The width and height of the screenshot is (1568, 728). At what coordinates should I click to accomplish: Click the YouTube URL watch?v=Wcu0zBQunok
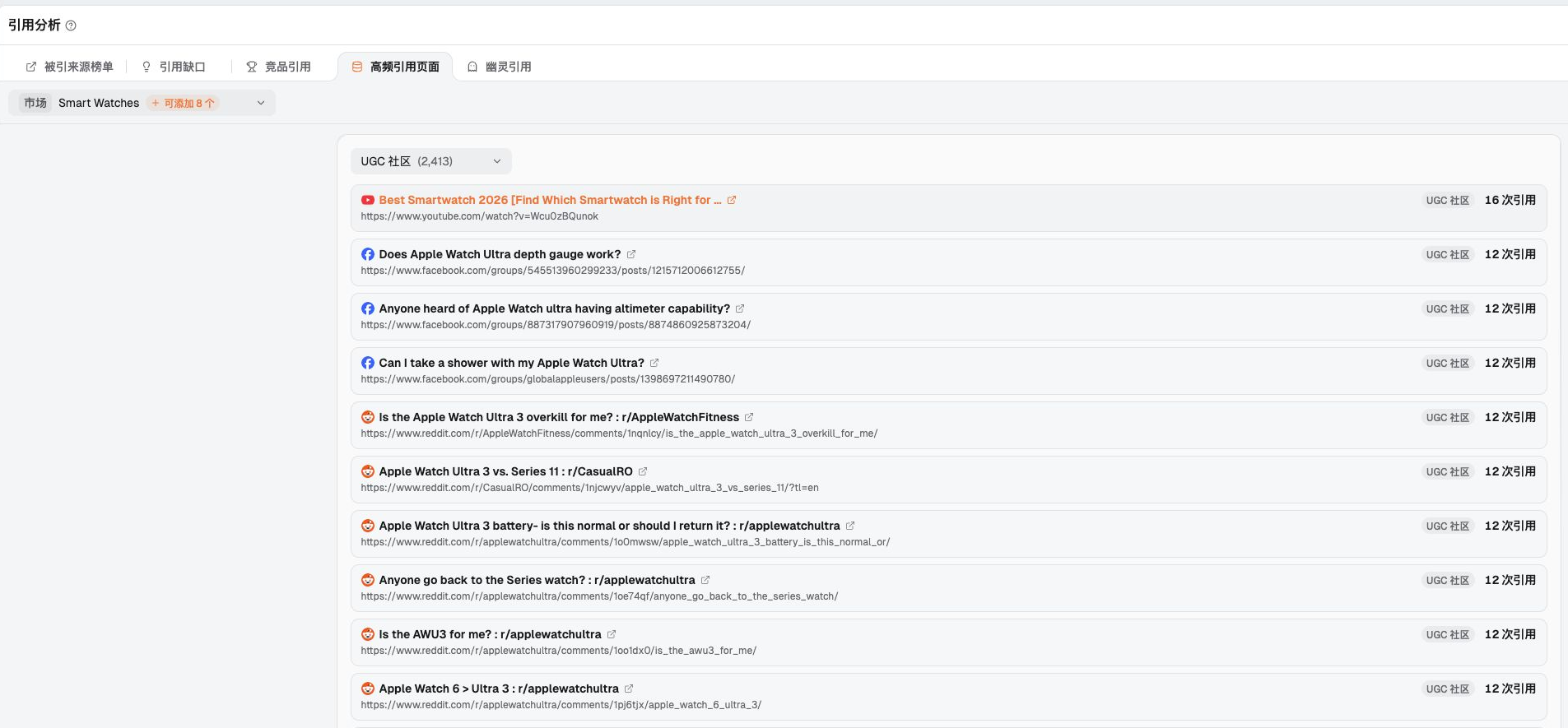(479, 216)
